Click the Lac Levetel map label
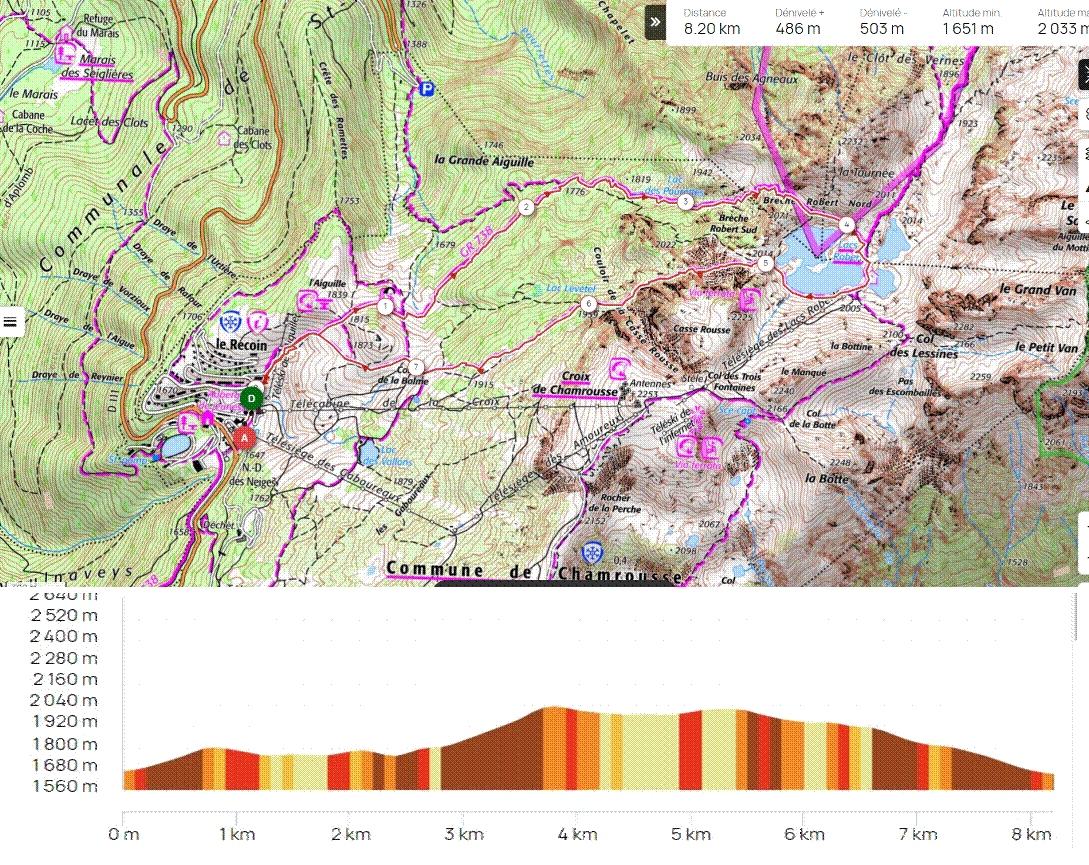 [x=571, y=288]
